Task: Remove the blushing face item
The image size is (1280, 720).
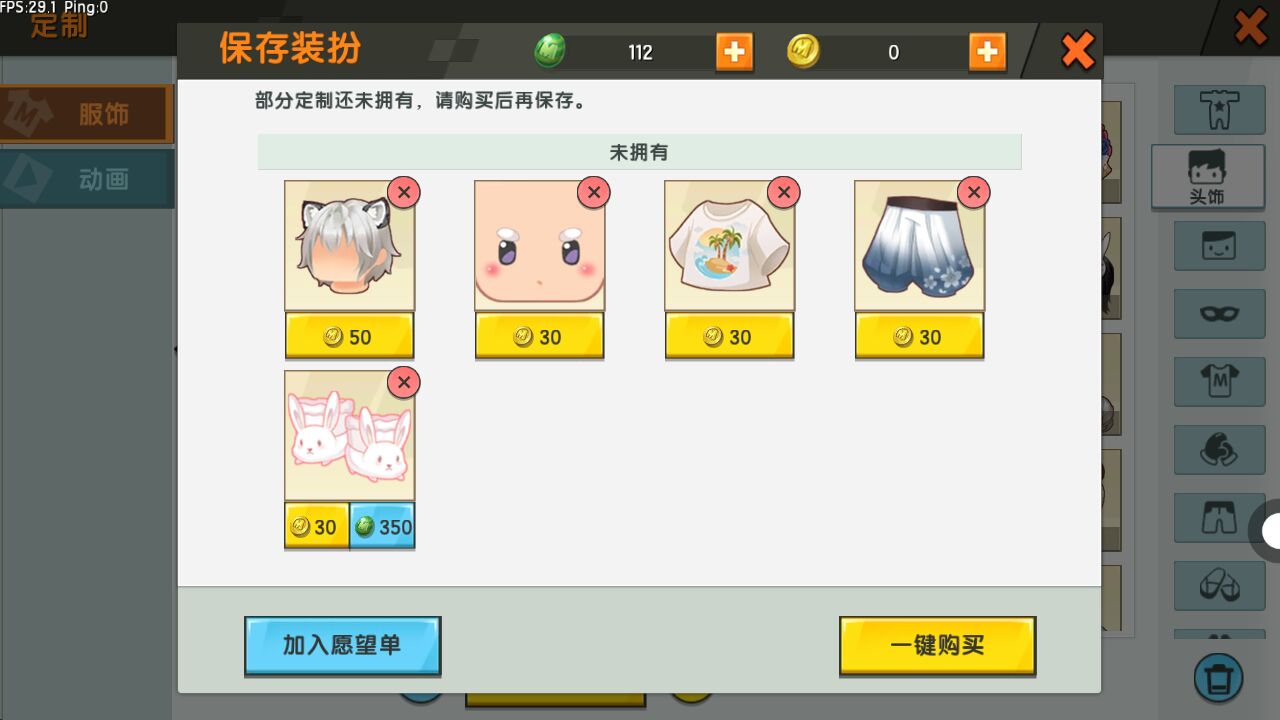Action: coord(593,192)
